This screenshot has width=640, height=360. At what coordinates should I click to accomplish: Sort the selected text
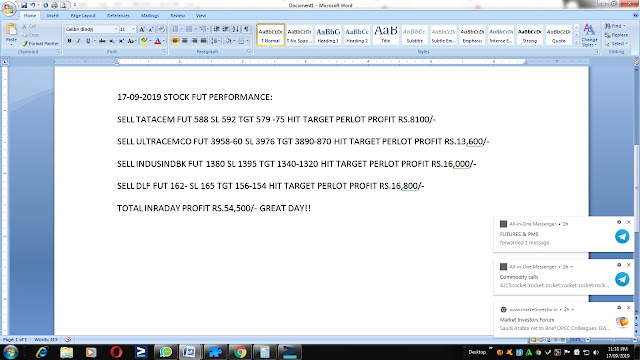click(236, 29)
